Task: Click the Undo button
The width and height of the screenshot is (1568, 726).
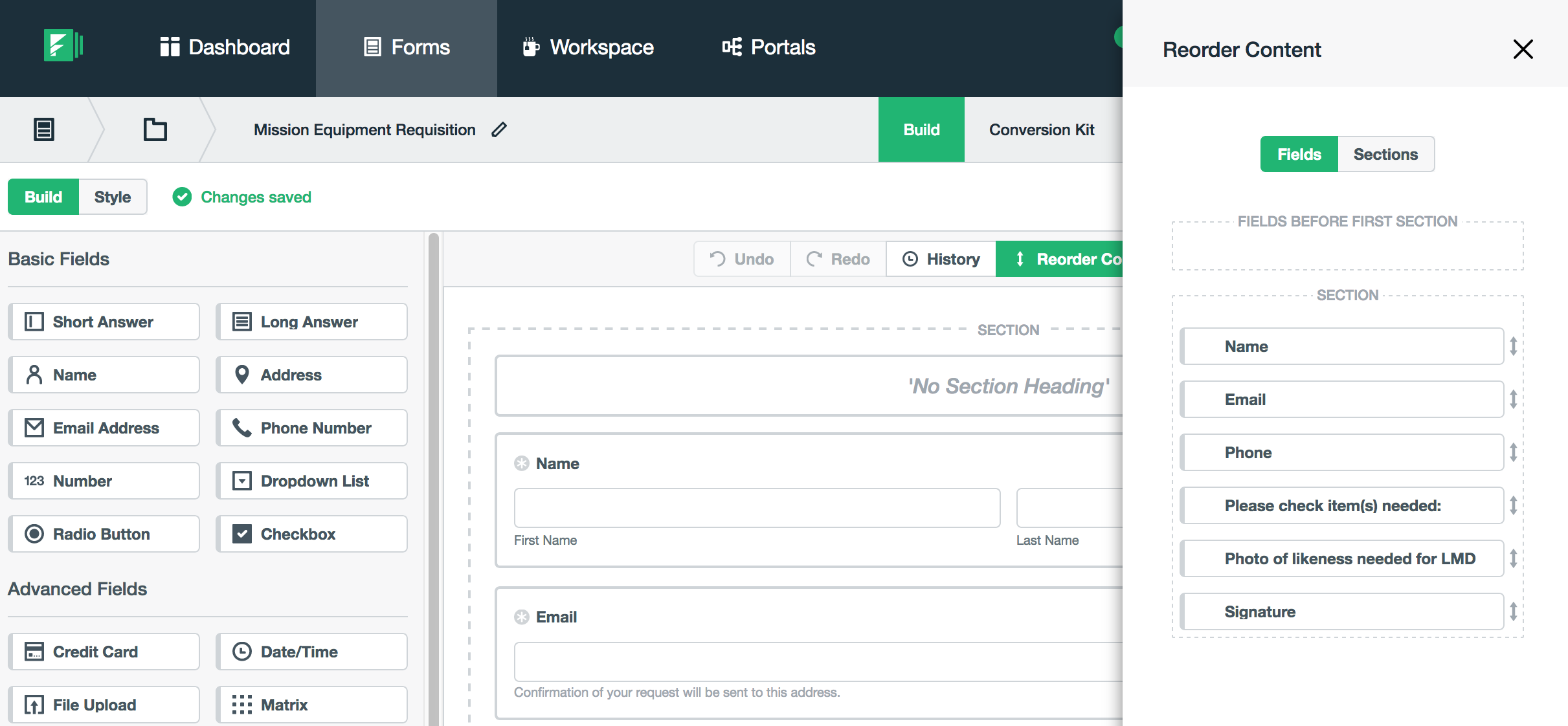Action: (x=742, y=259)
